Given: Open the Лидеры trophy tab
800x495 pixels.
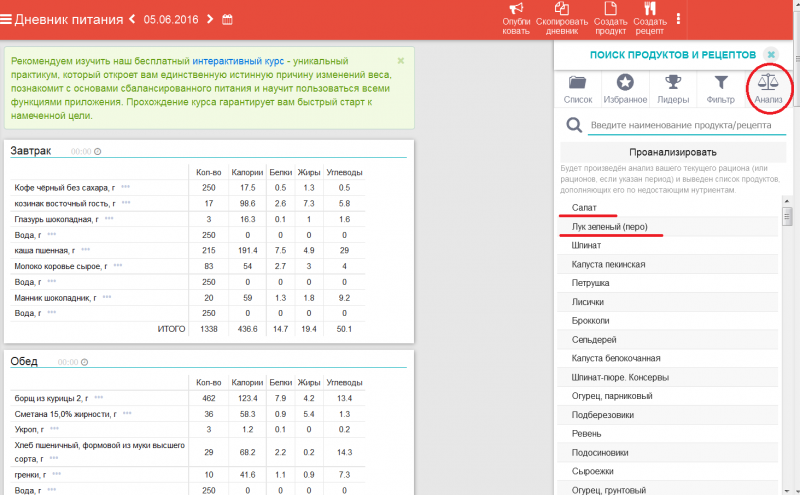Looking at the screenshot, I should point(673,89).
